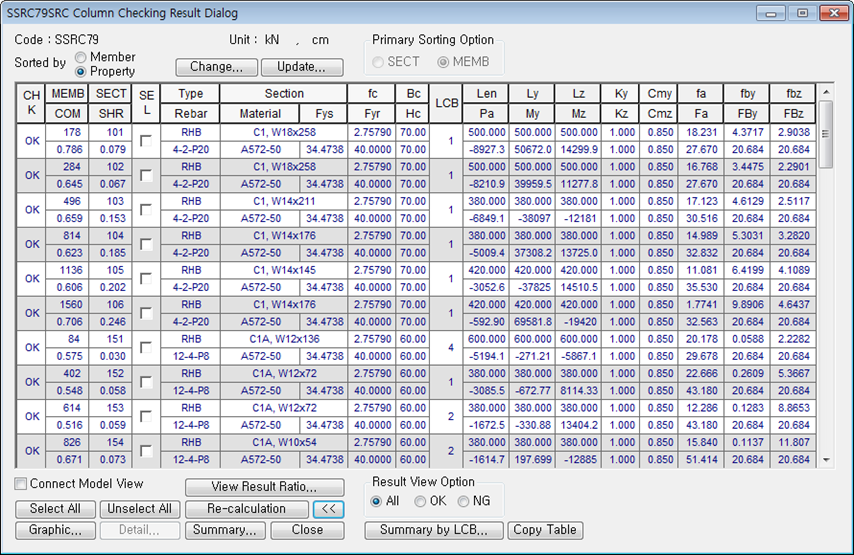This screenshot has width=854, height=555.
Task: Click the Unselect All button
Action: tap(140, 509)
